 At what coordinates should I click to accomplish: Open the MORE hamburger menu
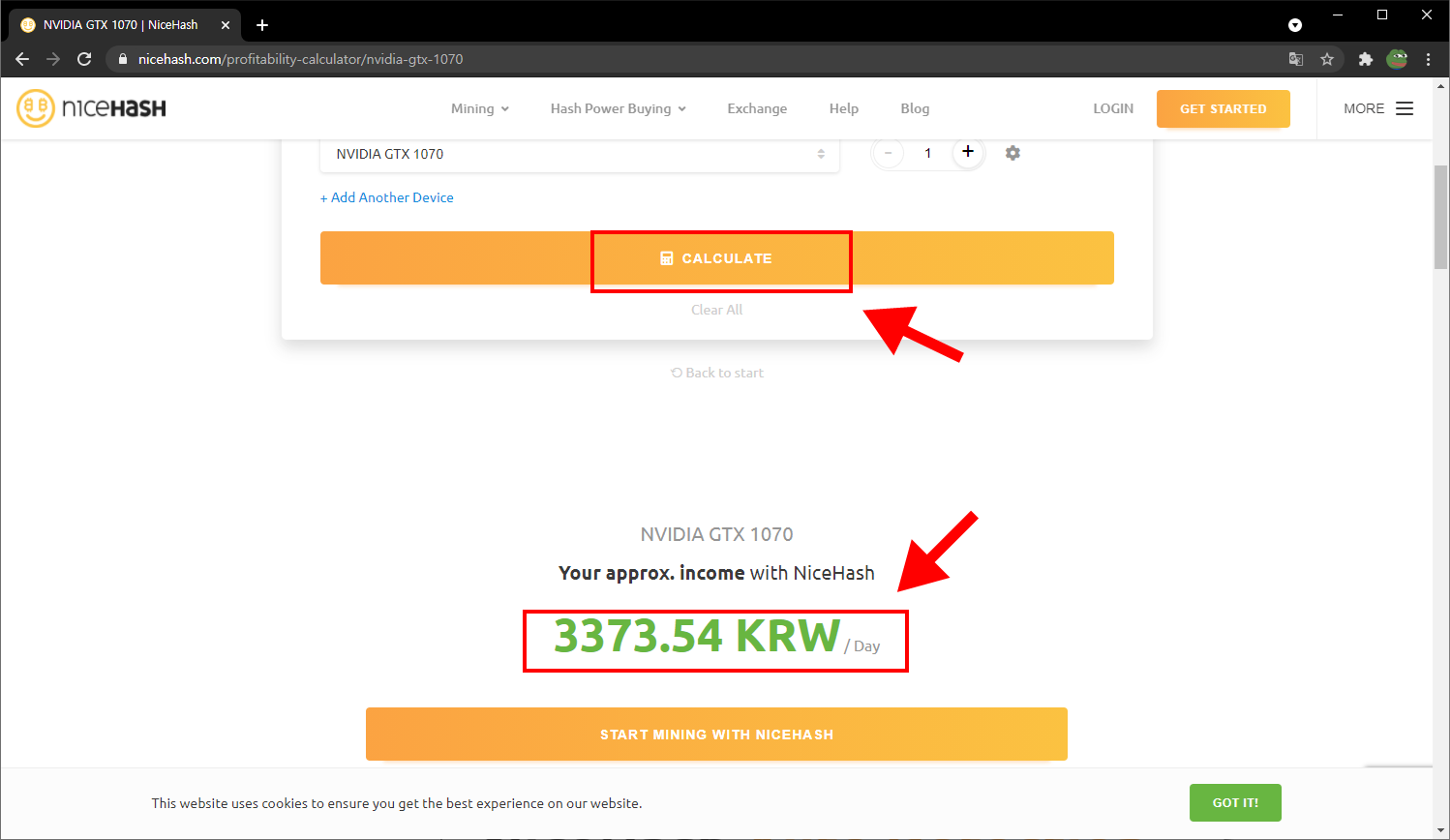pos(1378,108)
